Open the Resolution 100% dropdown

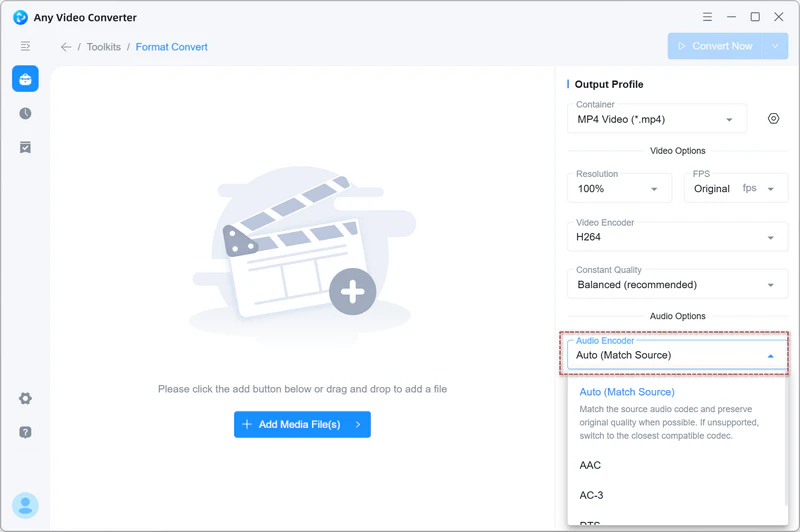(x=619, y=189)
